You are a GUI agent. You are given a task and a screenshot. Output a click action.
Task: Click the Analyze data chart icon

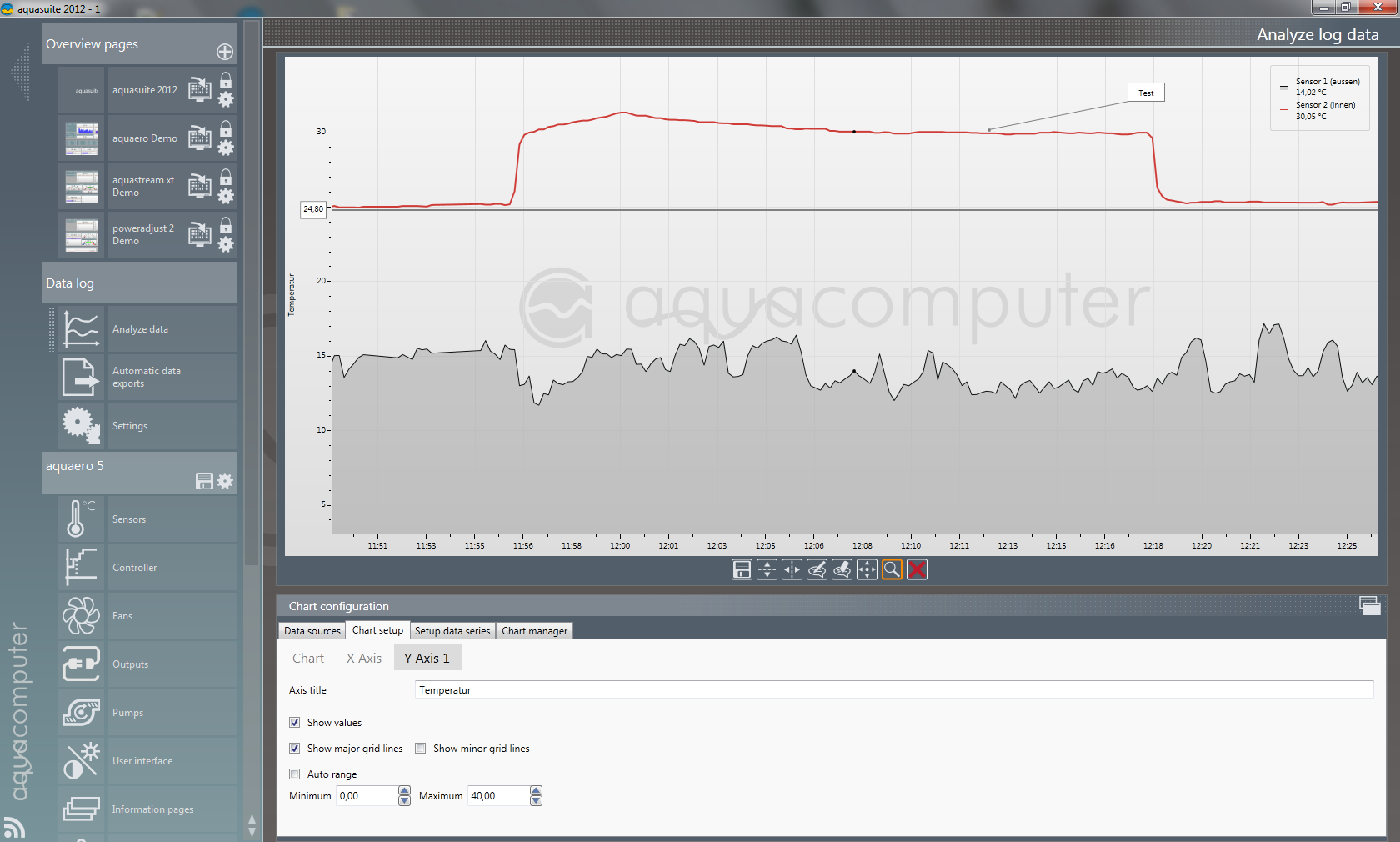tap(81, 328)
